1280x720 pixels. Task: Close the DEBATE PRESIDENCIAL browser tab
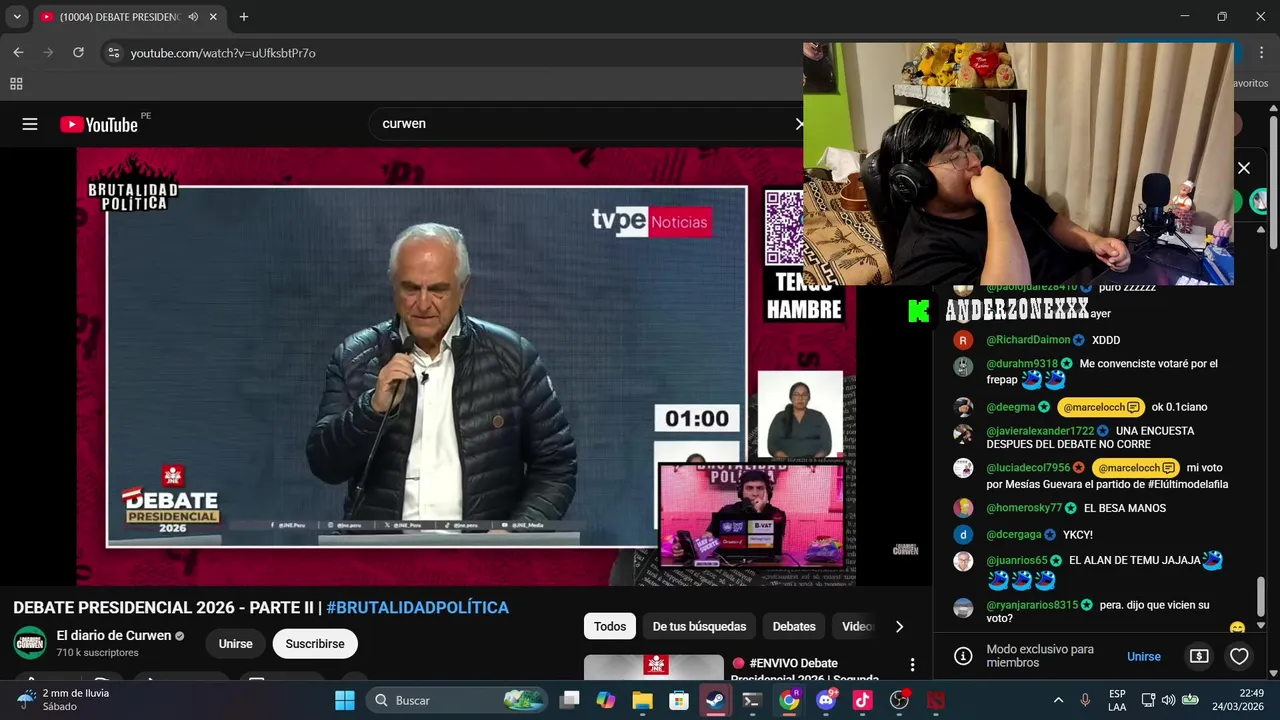coord(213,17)
